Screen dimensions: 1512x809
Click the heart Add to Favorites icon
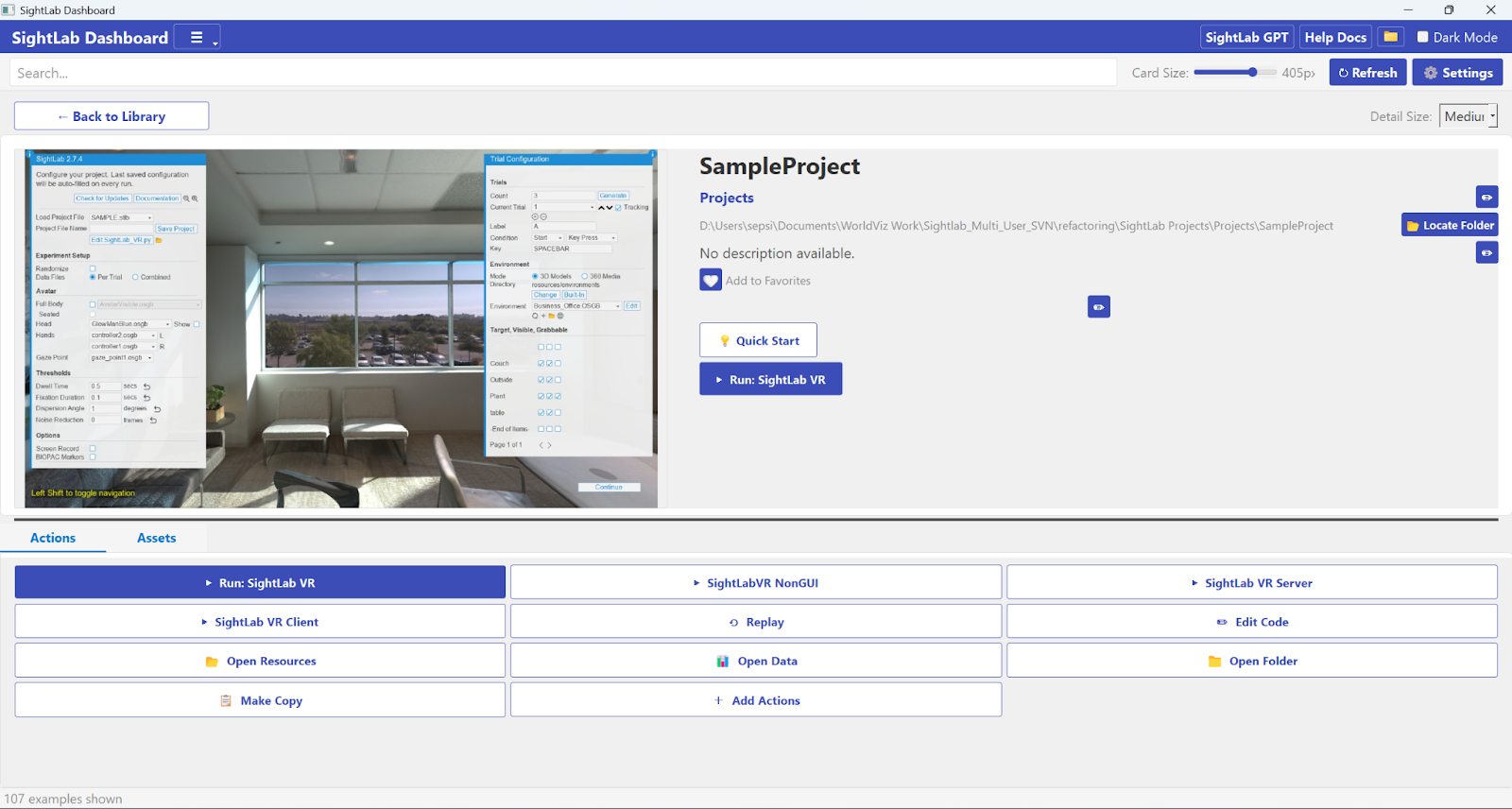711,280
